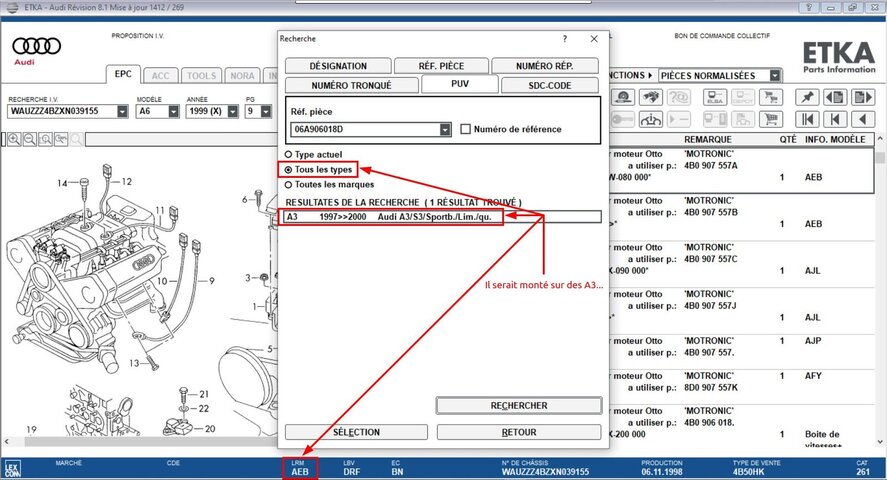Image resolution: width=887 pixels, height=480 pixels.
Task: Click the ETKA application menu icon
Action: tap(12, 7)
